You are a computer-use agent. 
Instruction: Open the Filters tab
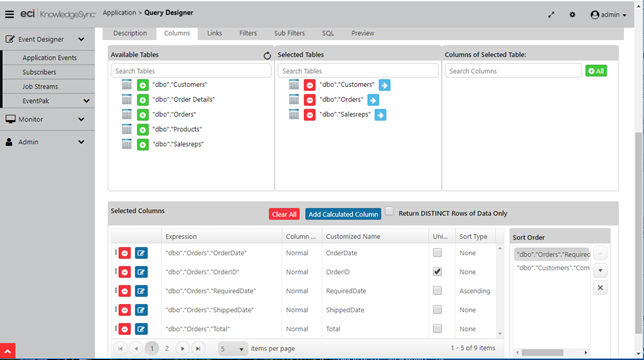(x=248, y=33)
